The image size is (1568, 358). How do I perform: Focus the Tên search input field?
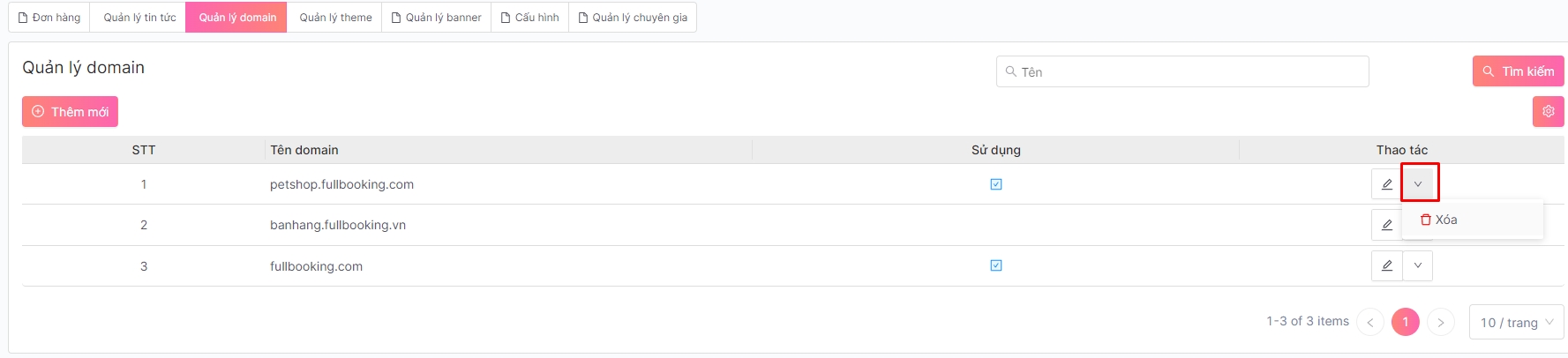pyautogui.click(x=1191, y=71)
